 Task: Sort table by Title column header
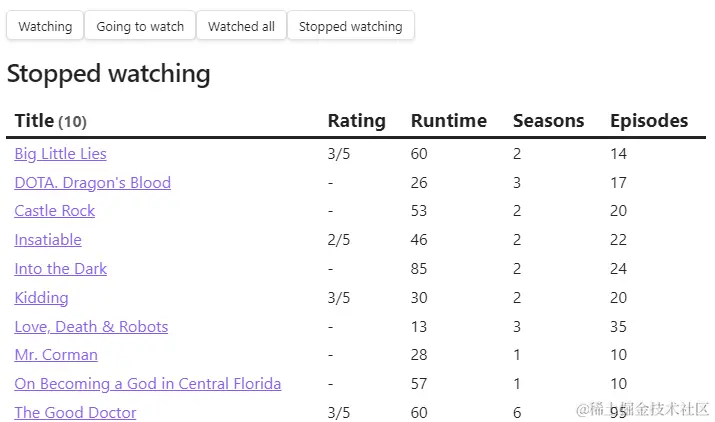(34, 121)
